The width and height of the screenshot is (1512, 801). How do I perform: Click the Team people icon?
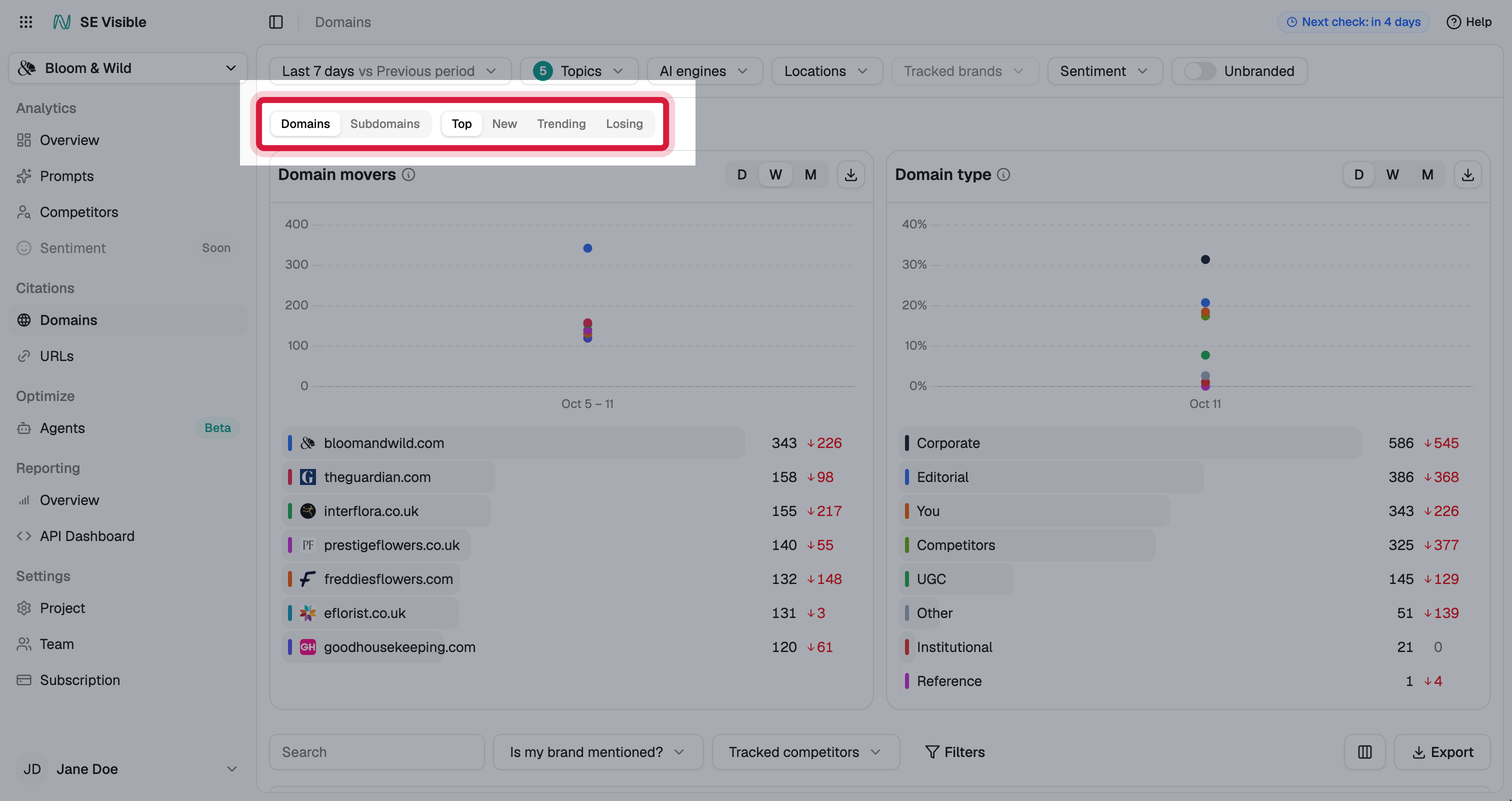23,643
